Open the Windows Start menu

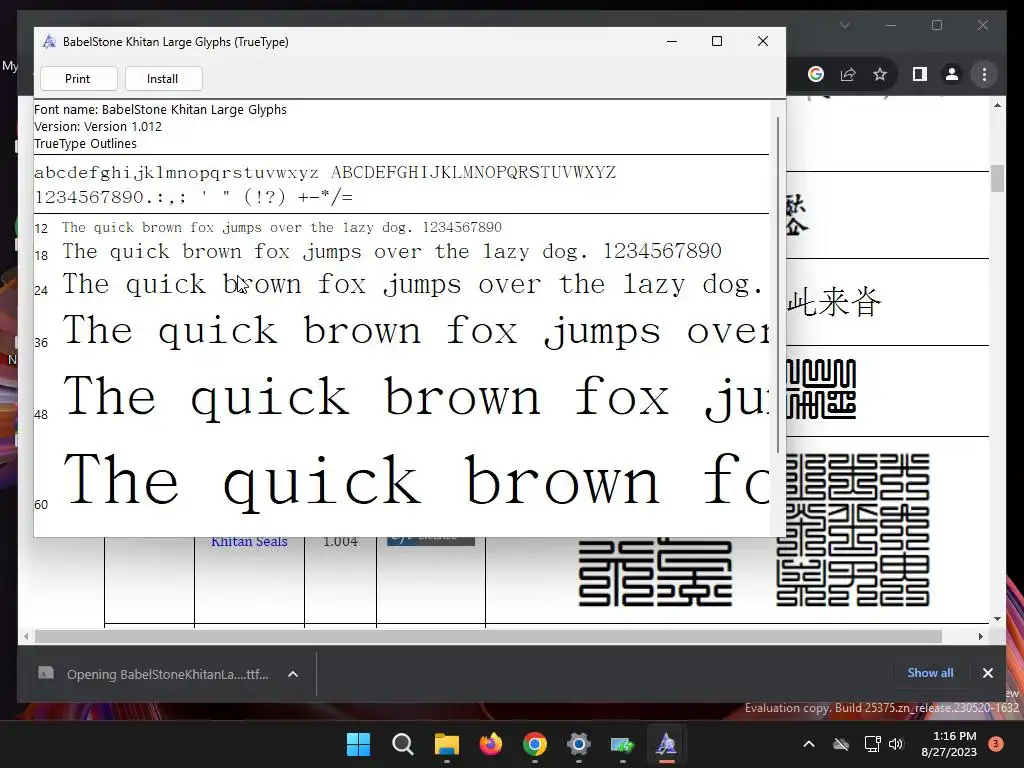(359, 744)
